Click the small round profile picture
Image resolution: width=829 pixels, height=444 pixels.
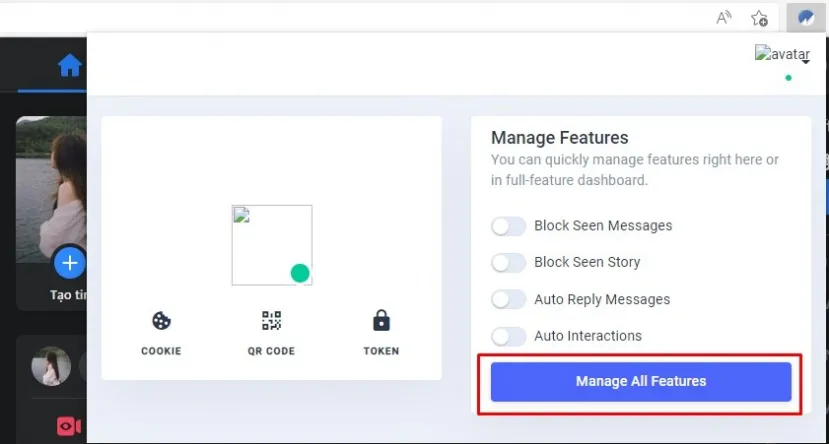tap(51, 367)
